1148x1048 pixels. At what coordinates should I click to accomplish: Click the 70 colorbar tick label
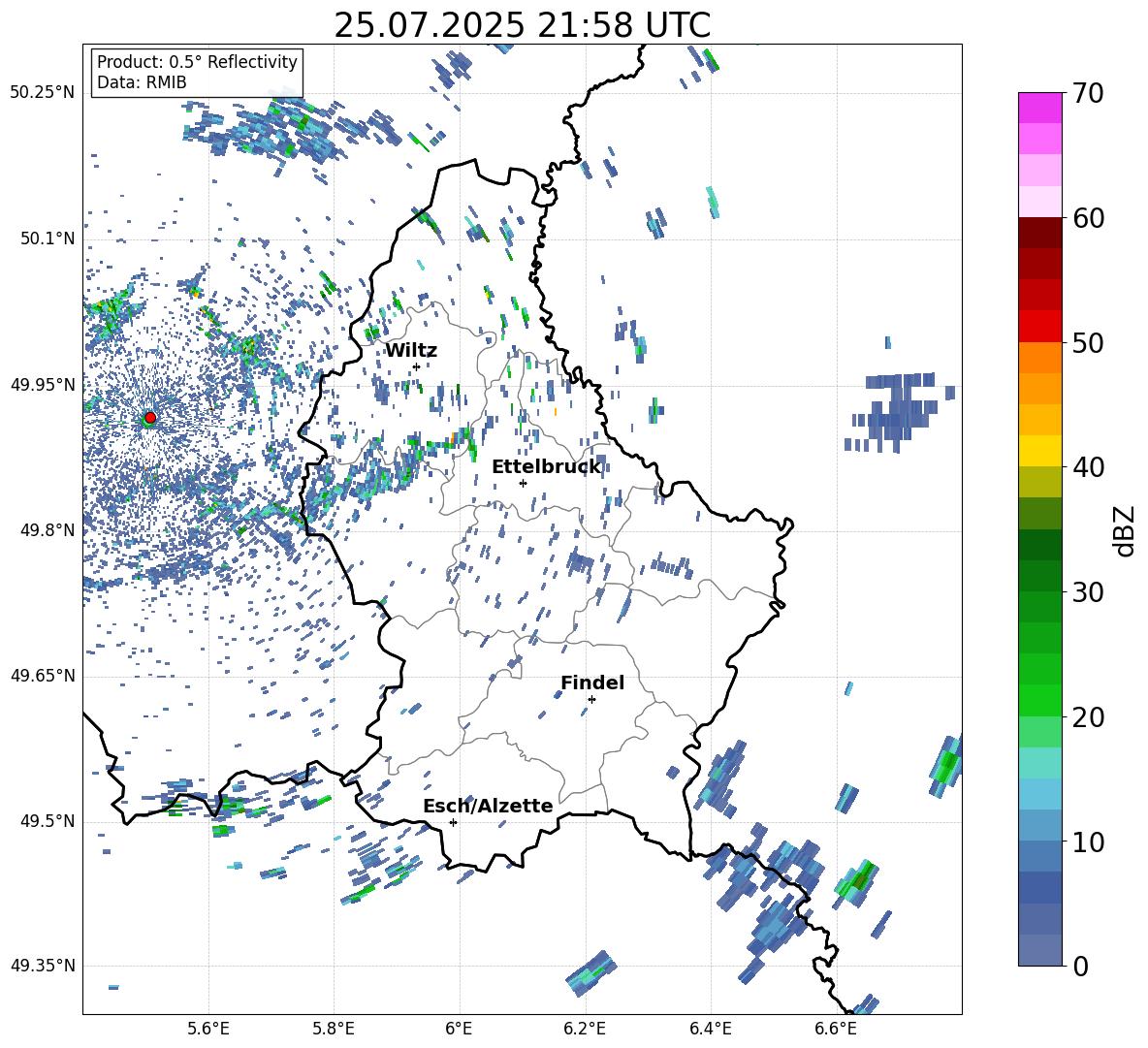pyautogui.click(x=1087, y=93)
